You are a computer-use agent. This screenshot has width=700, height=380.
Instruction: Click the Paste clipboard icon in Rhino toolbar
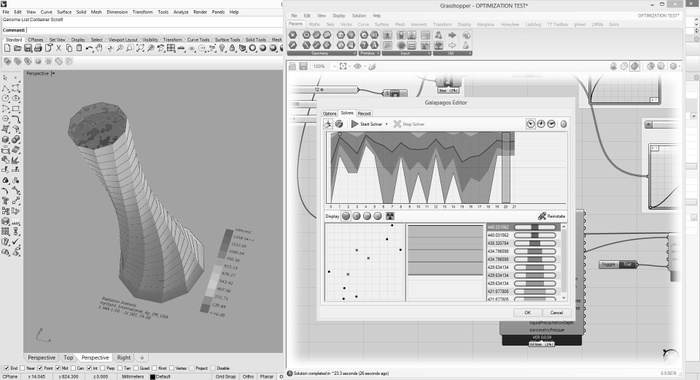pyautogui.click(x=79, y=48)
